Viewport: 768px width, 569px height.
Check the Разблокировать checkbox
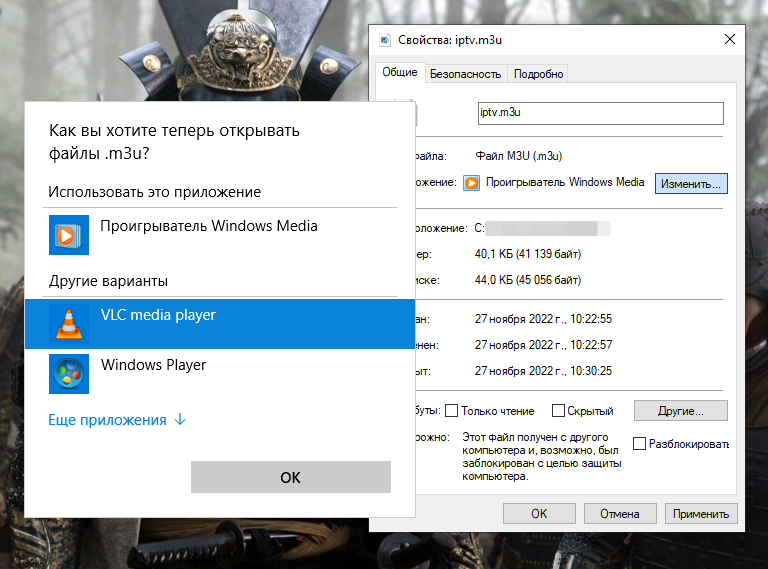640,443
